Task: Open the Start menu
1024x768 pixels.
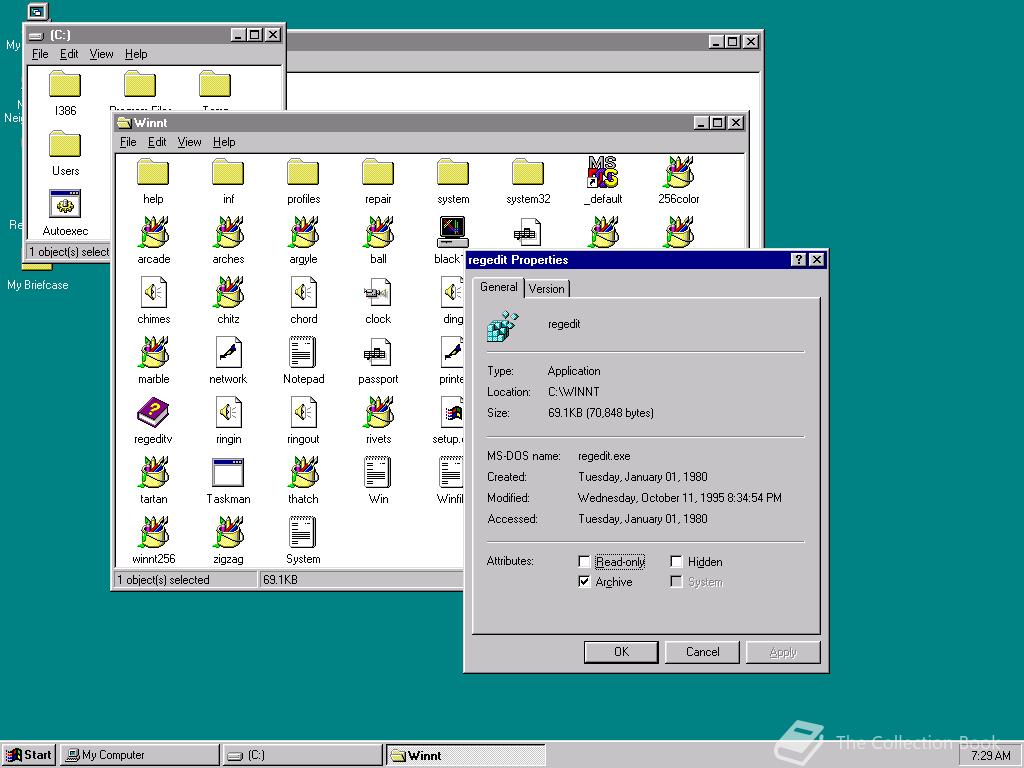Action: tap(29, 755)
